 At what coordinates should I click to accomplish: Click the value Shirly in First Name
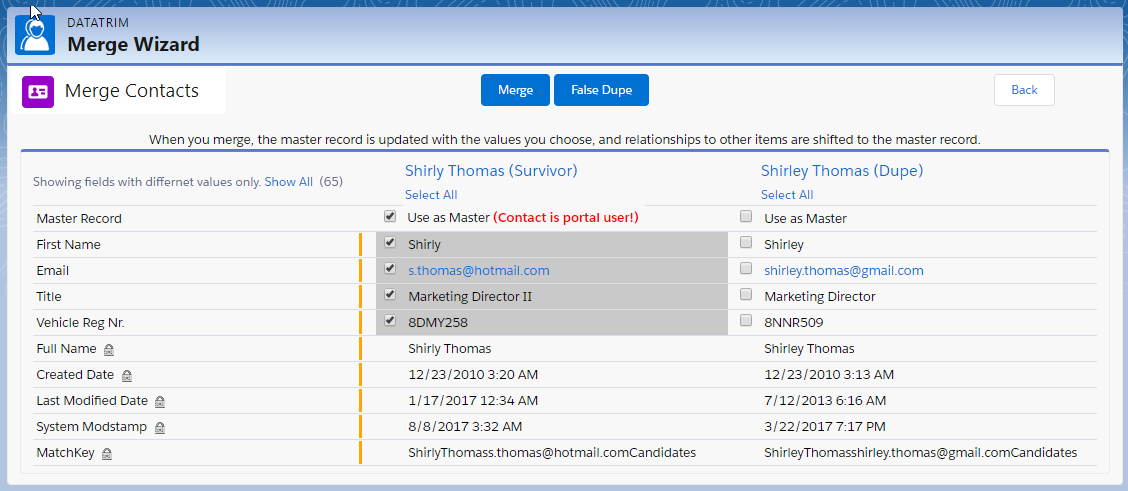coord(424,244)
